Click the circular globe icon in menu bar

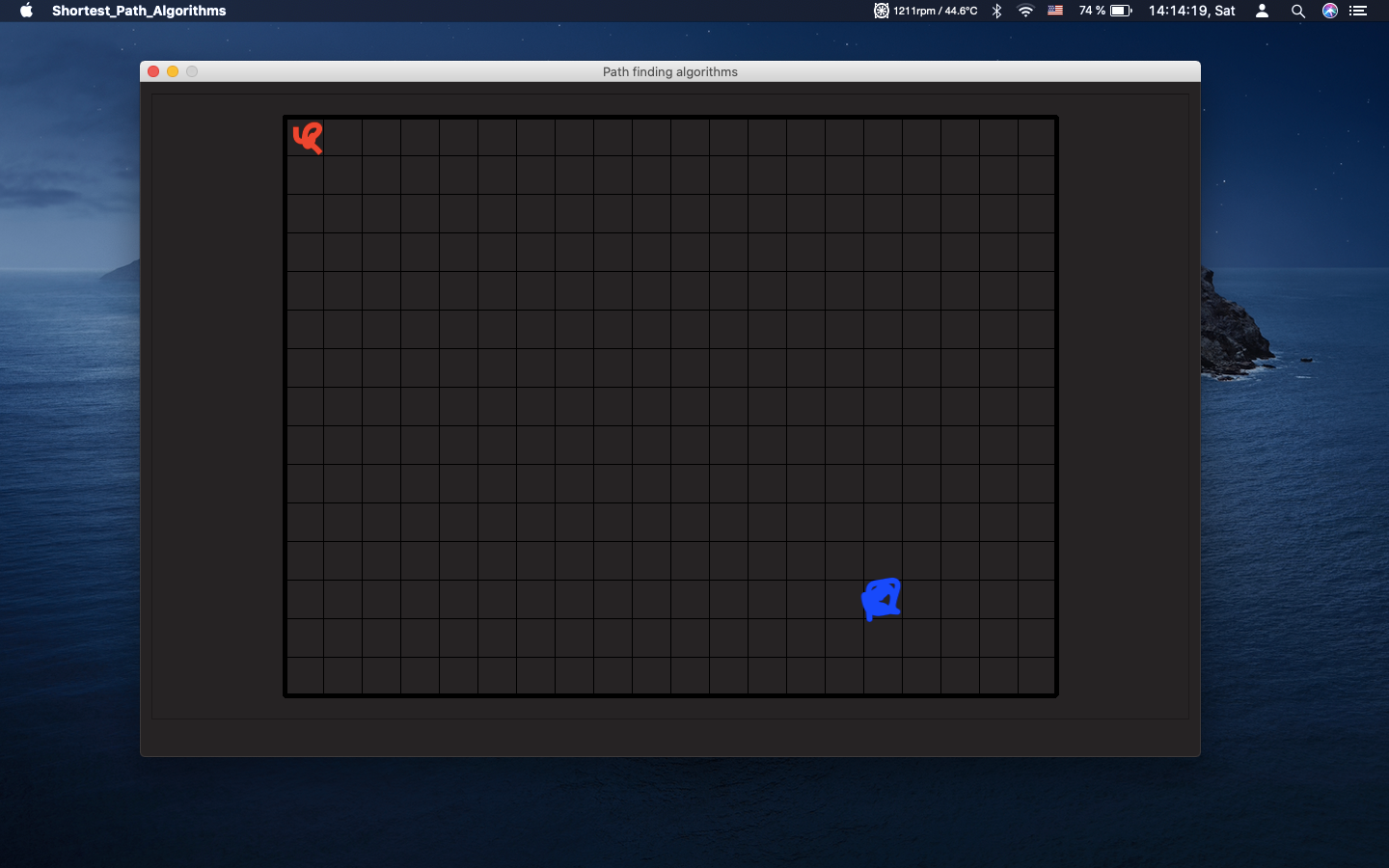click(1329, 11)
